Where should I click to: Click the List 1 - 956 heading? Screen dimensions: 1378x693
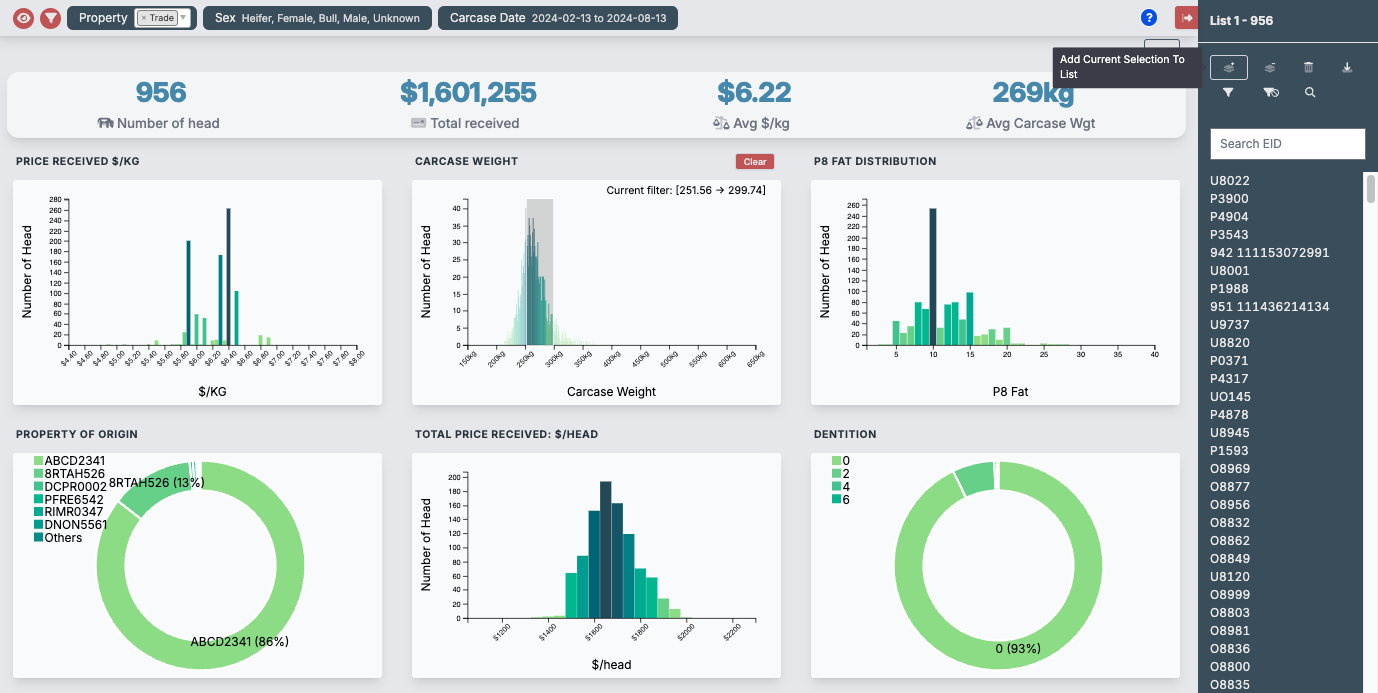click(1241, 20)
